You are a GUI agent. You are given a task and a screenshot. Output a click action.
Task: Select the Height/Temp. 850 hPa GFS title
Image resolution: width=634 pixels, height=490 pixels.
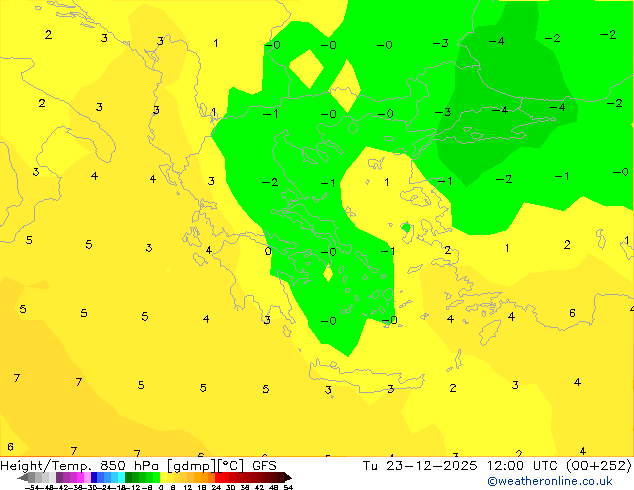click(138, 466)
